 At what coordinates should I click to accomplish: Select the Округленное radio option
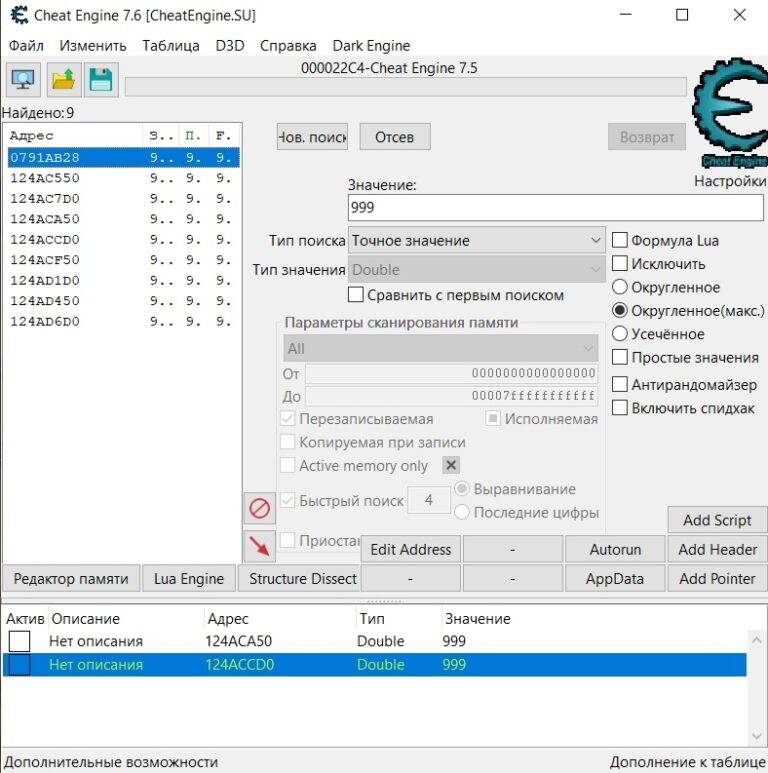pos(620,287)
